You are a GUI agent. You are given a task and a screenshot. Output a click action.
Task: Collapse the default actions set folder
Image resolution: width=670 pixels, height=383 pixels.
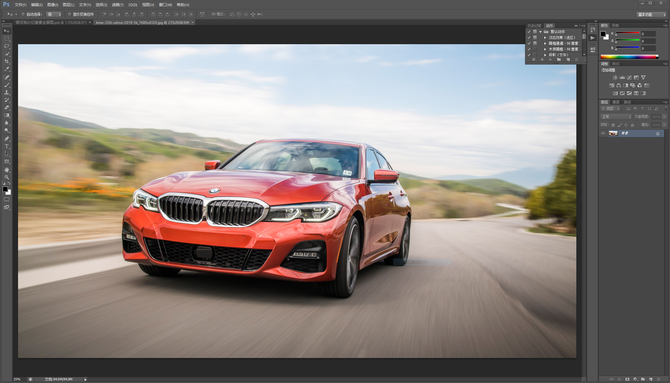point(541,32)
